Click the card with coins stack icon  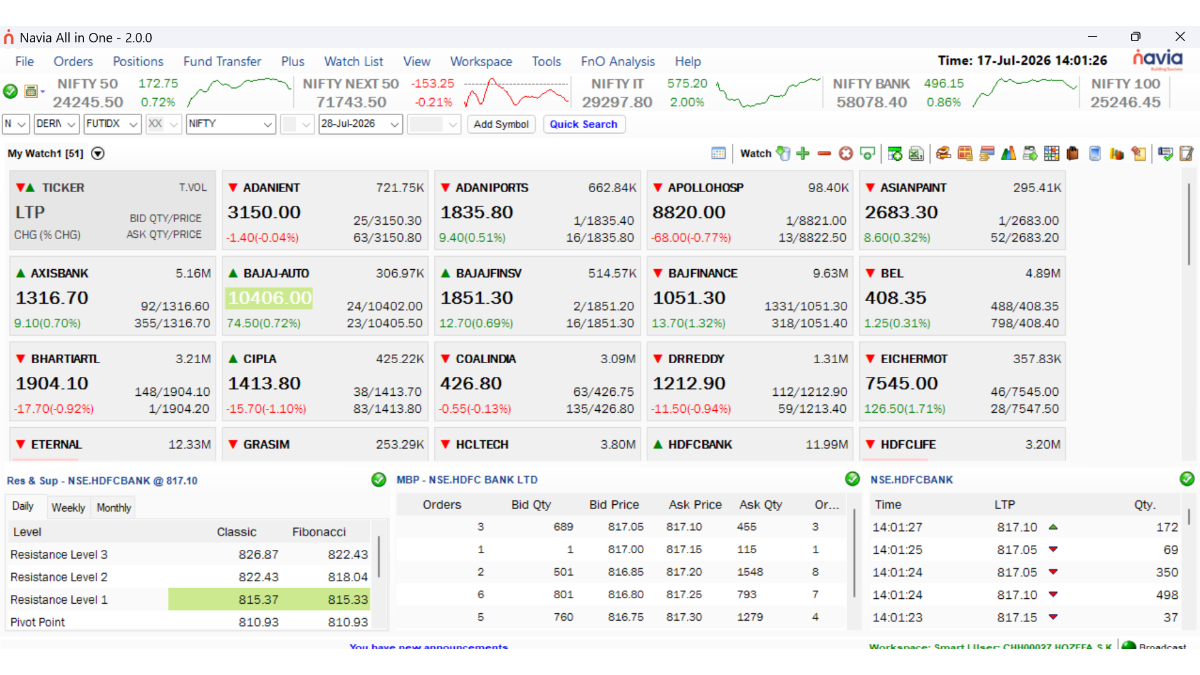(987, 153)
